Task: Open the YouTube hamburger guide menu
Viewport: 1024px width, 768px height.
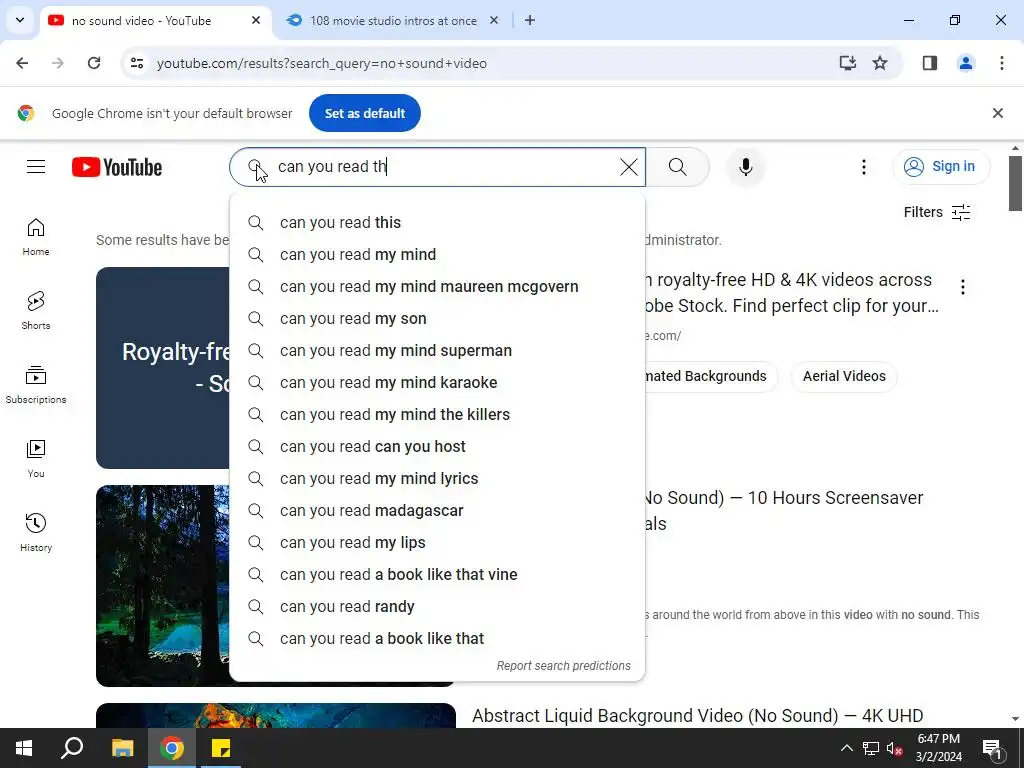Action: pos(36,167)
